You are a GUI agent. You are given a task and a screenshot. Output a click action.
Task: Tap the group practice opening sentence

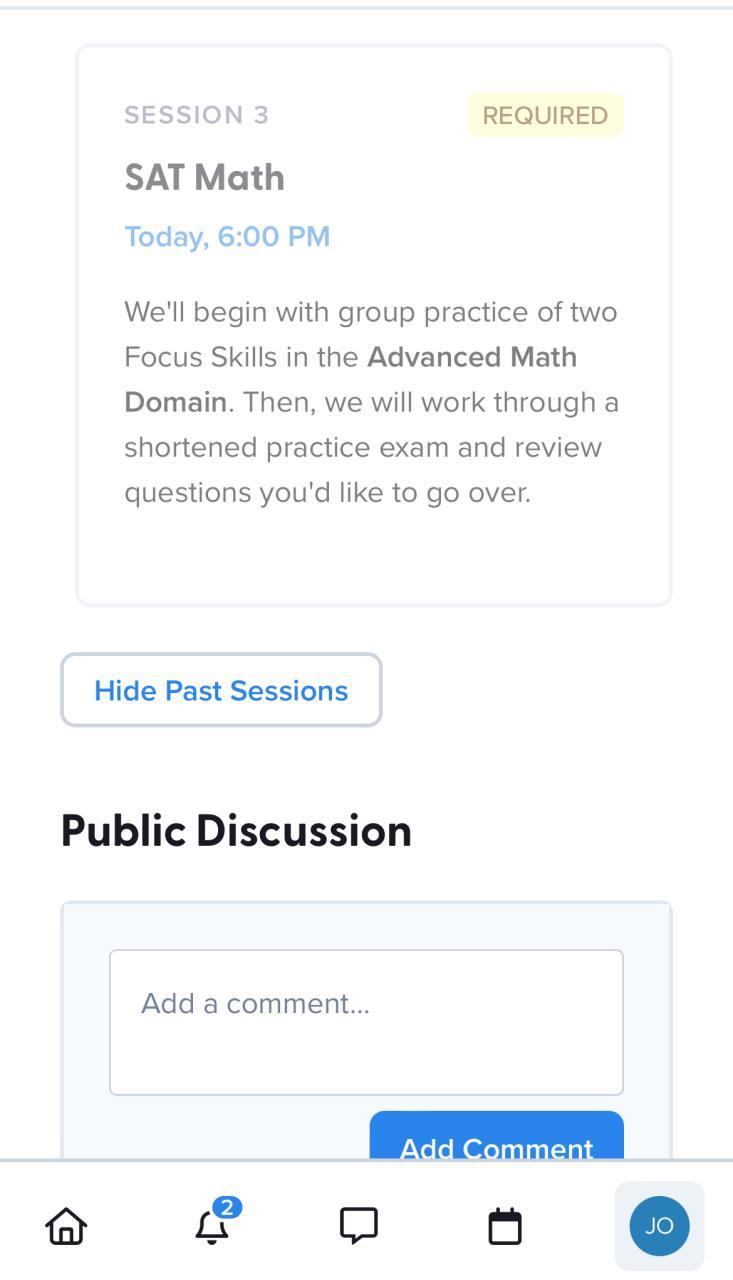point(370,312)
